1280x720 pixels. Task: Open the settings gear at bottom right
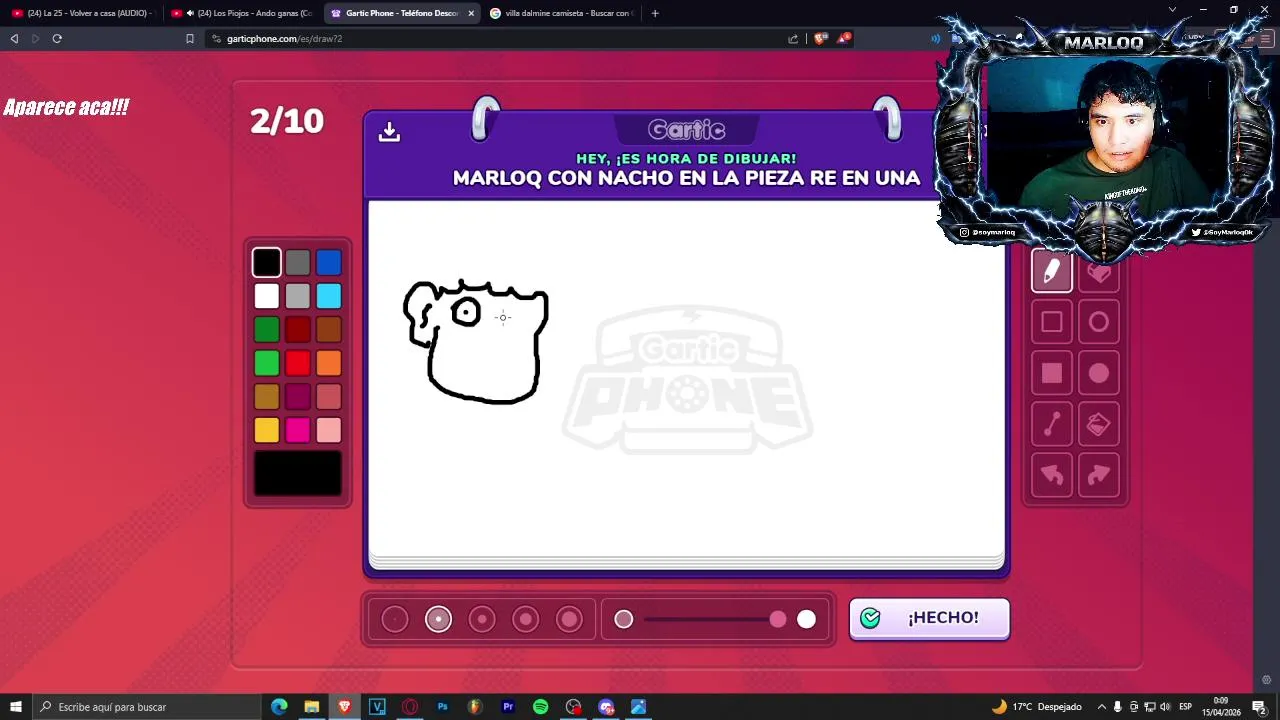(x=1266, y=680)
